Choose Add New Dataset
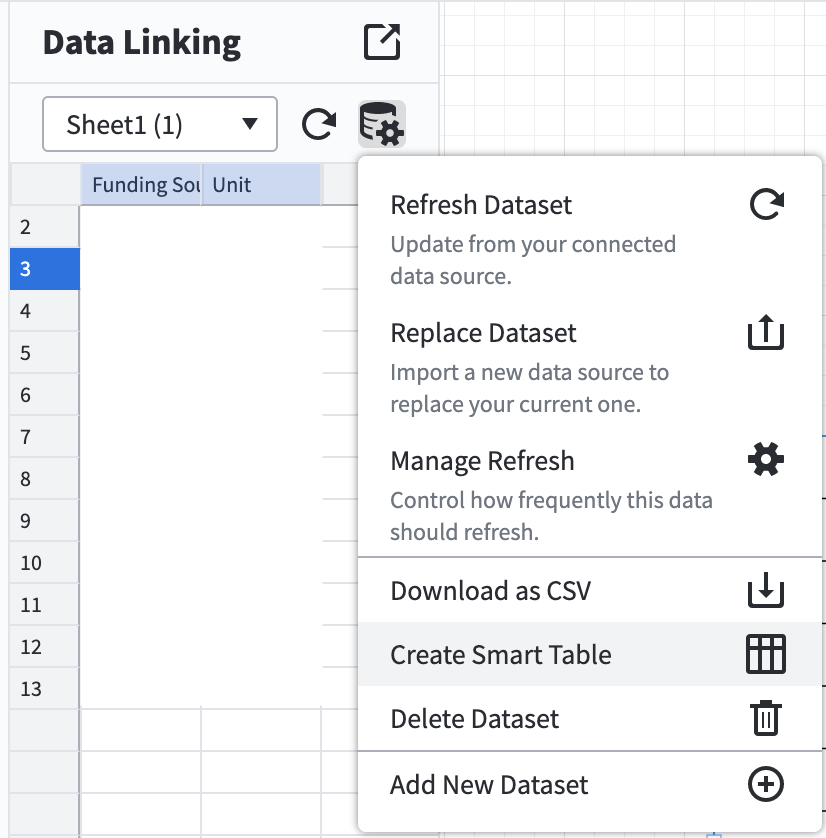Viewport: 826px width, 838px height. [489, 784]
